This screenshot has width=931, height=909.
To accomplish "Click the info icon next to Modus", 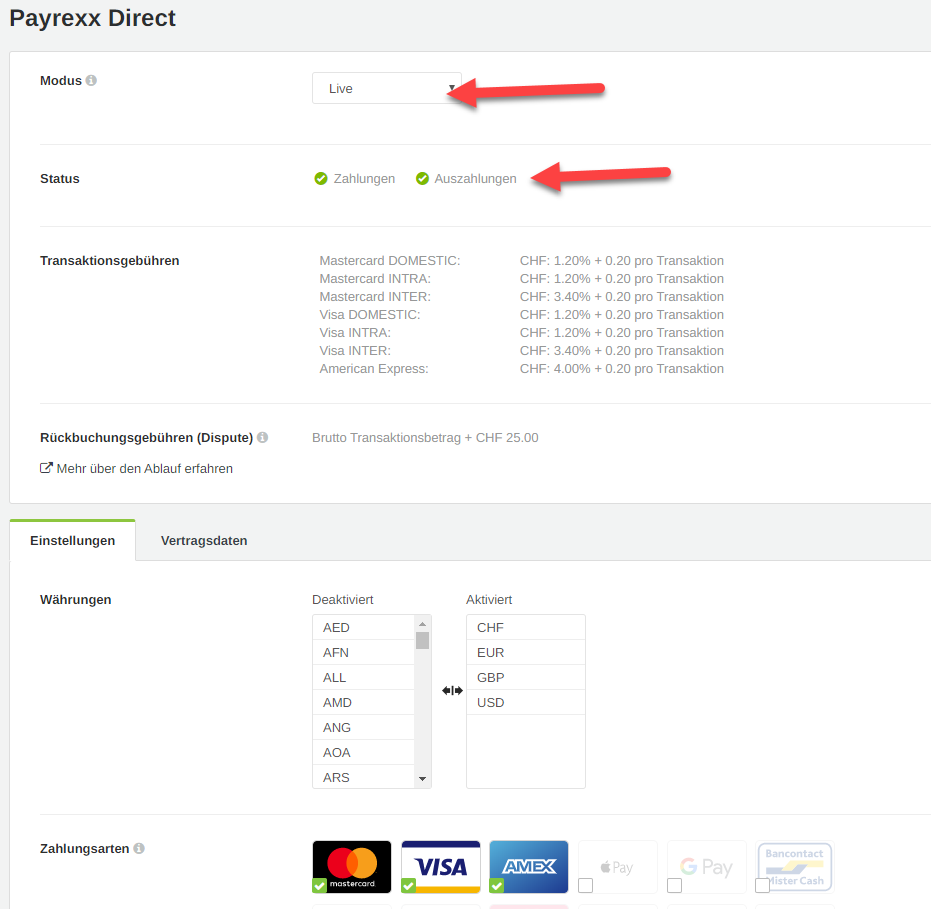I will point(92,81).
